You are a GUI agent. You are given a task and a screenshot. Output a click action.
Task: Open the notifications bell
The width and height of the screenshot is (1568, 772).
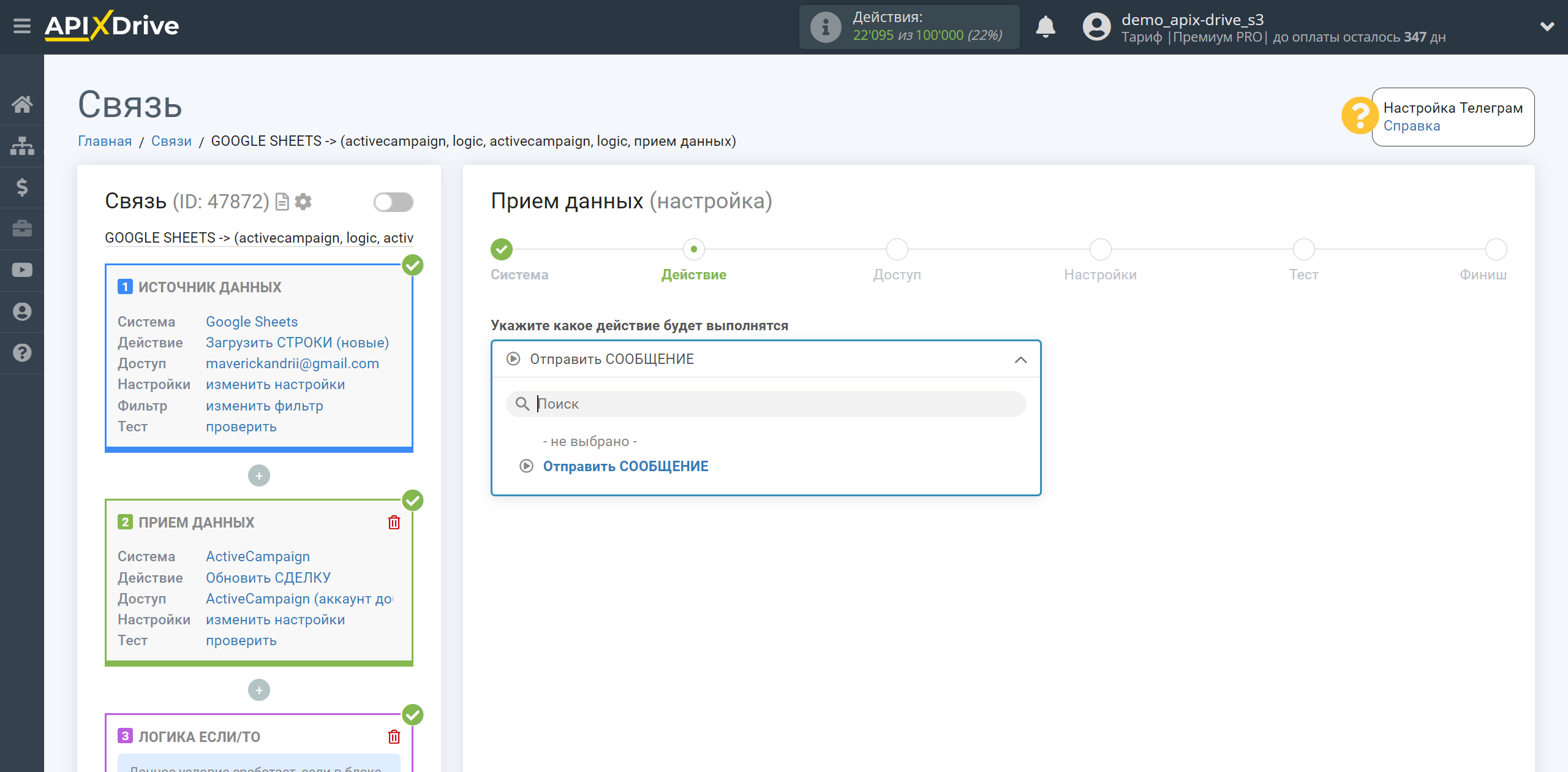pyautogui.click(x=1046, y=27)
